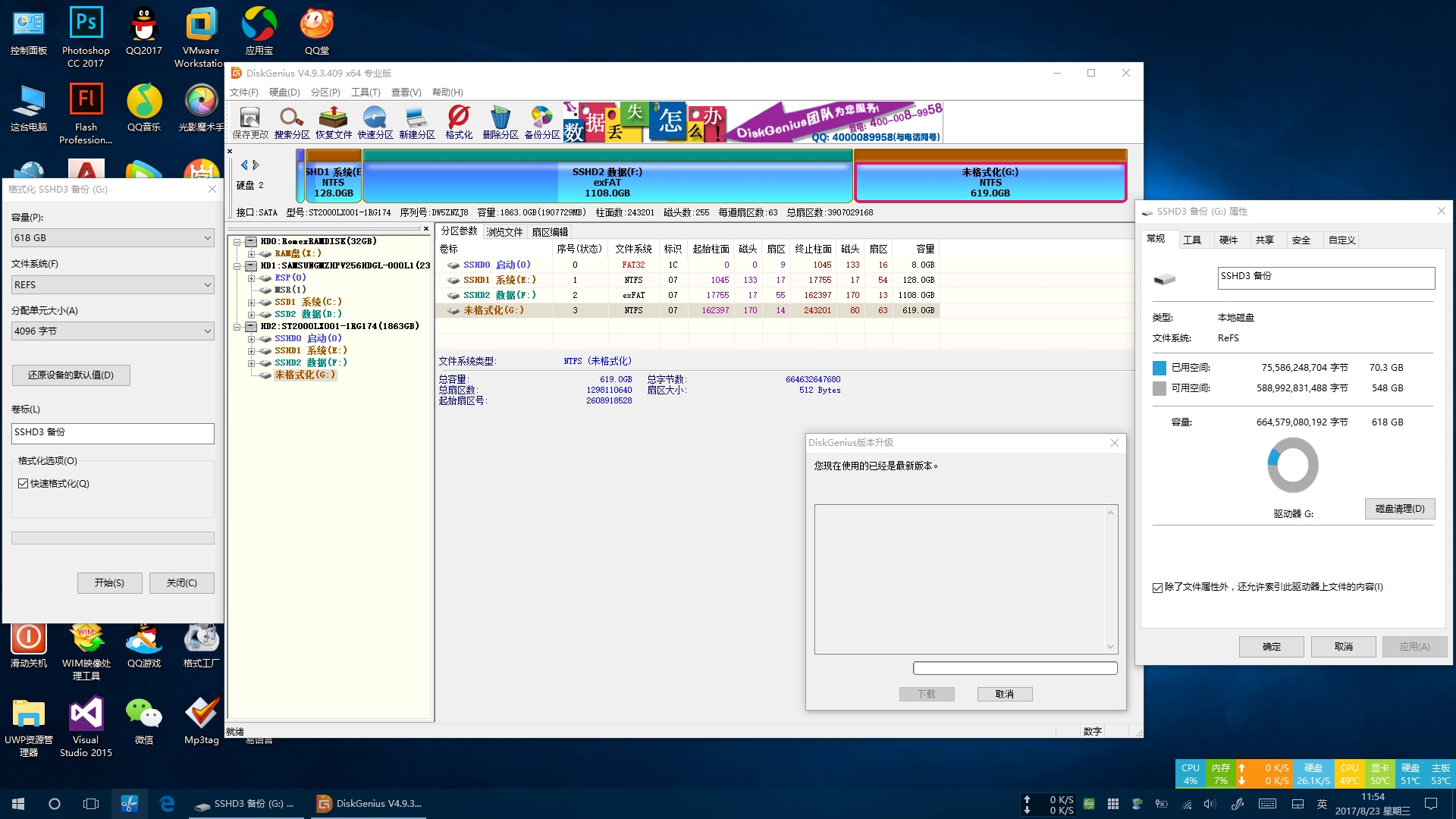Open Mp3tag desktop icon
Image resolution: width=1456 pixels, height=819 pixels.
point(201,720)
